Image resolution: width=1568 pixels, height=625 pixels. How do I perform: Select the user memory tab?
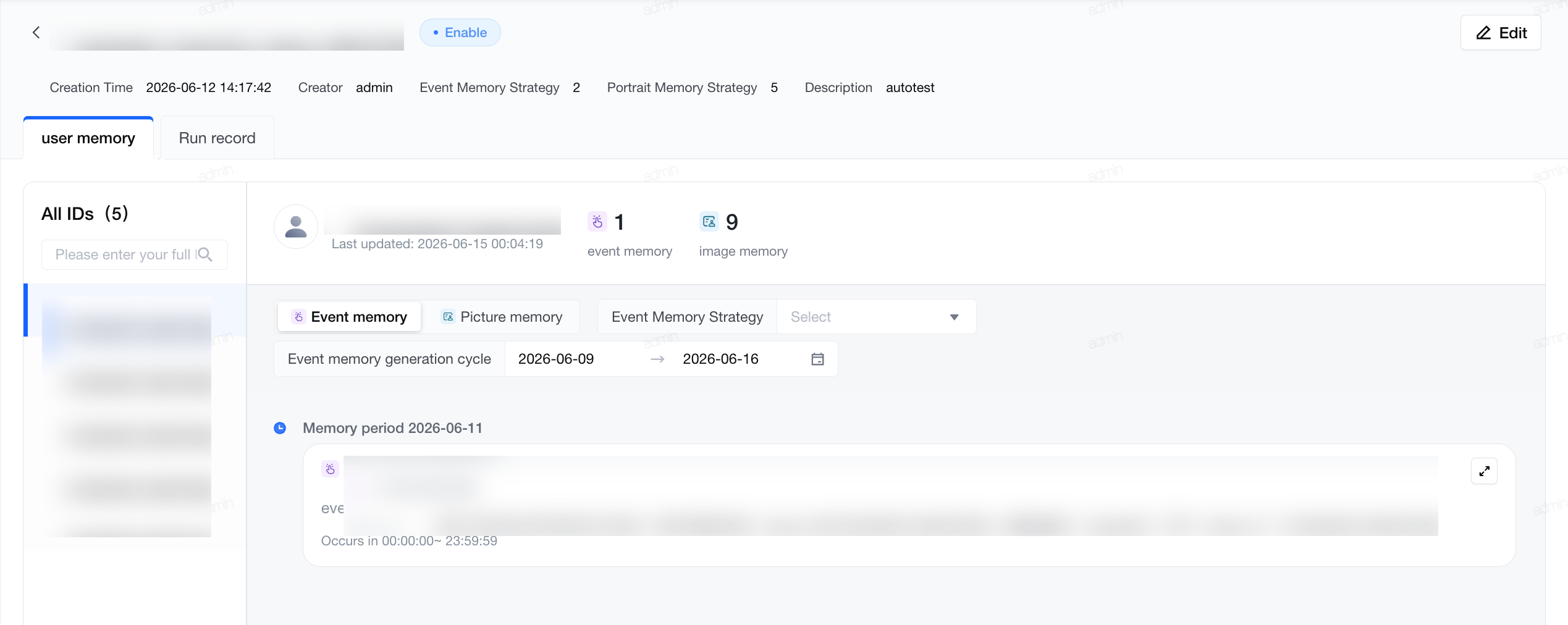88,138
